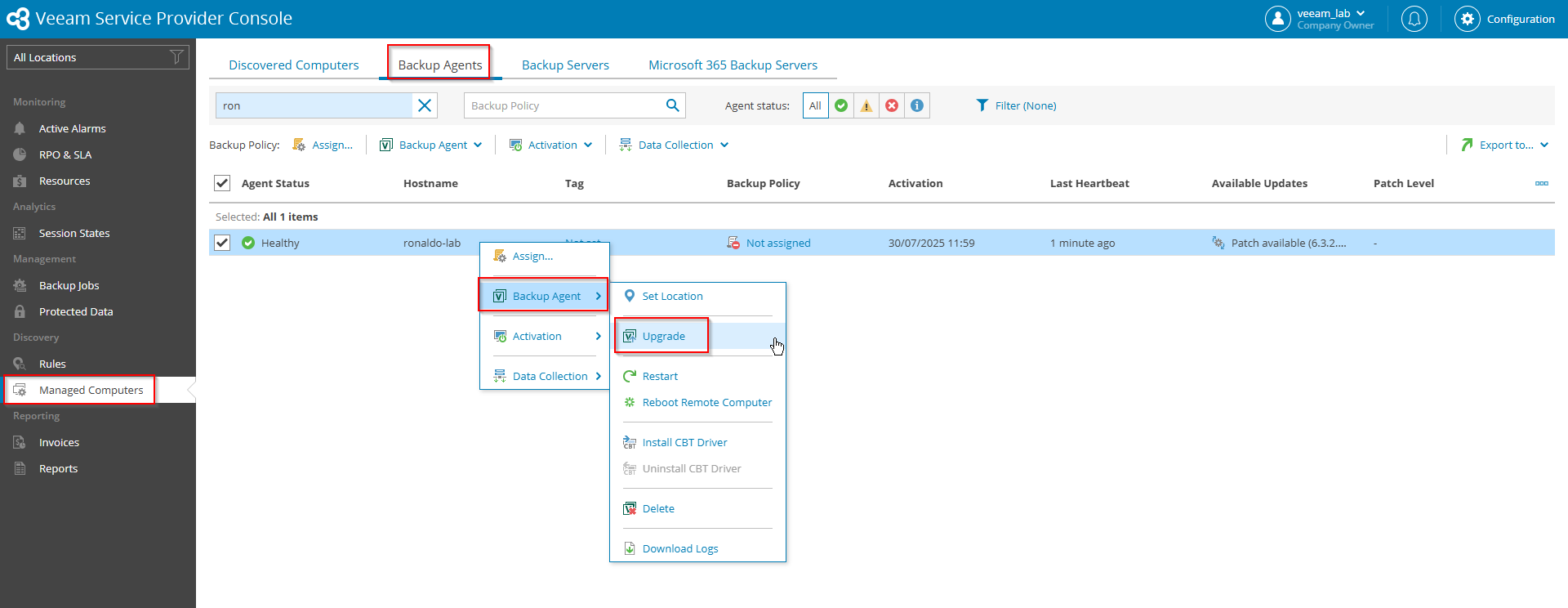Click the Not assigned backup policy link
The image size is (1568, 608).
click(777, 243)
